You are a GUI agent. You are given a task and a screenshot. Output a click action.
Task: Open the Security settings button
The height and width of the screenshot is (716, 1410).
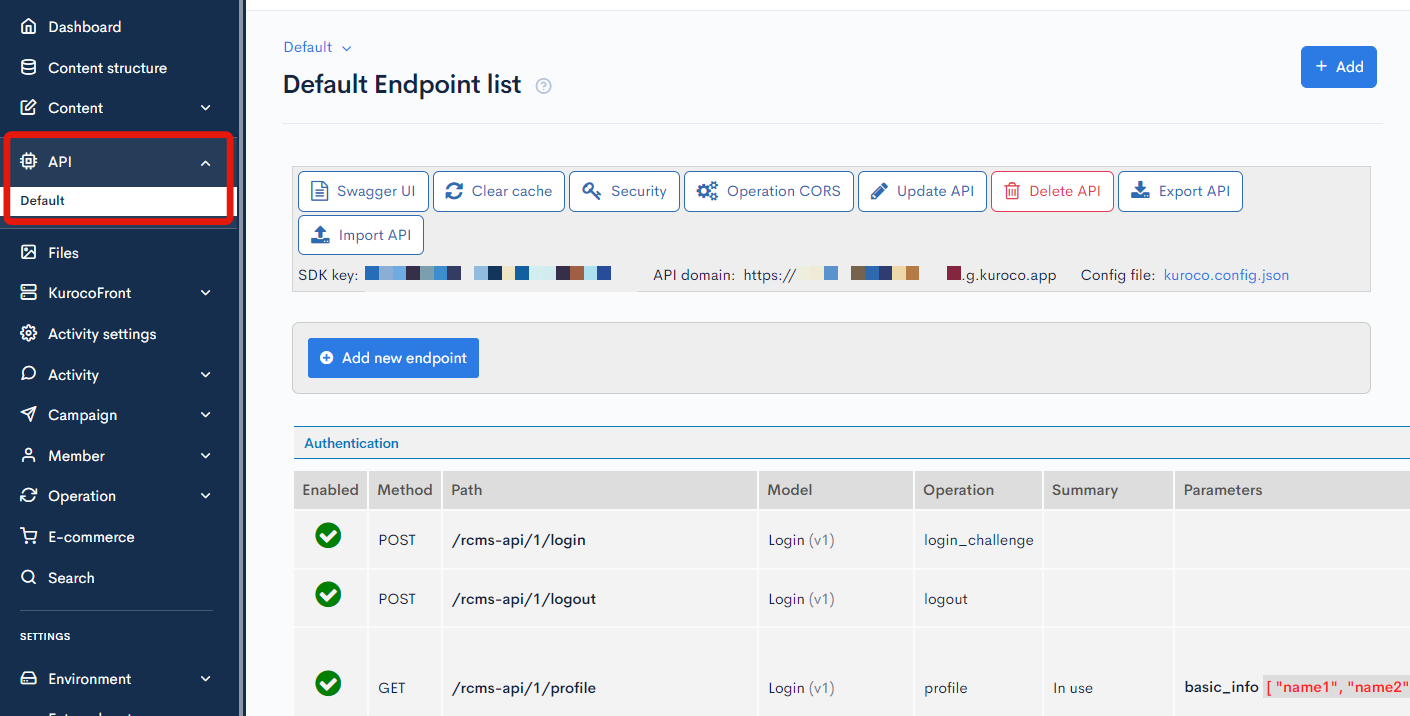[624, 191]
